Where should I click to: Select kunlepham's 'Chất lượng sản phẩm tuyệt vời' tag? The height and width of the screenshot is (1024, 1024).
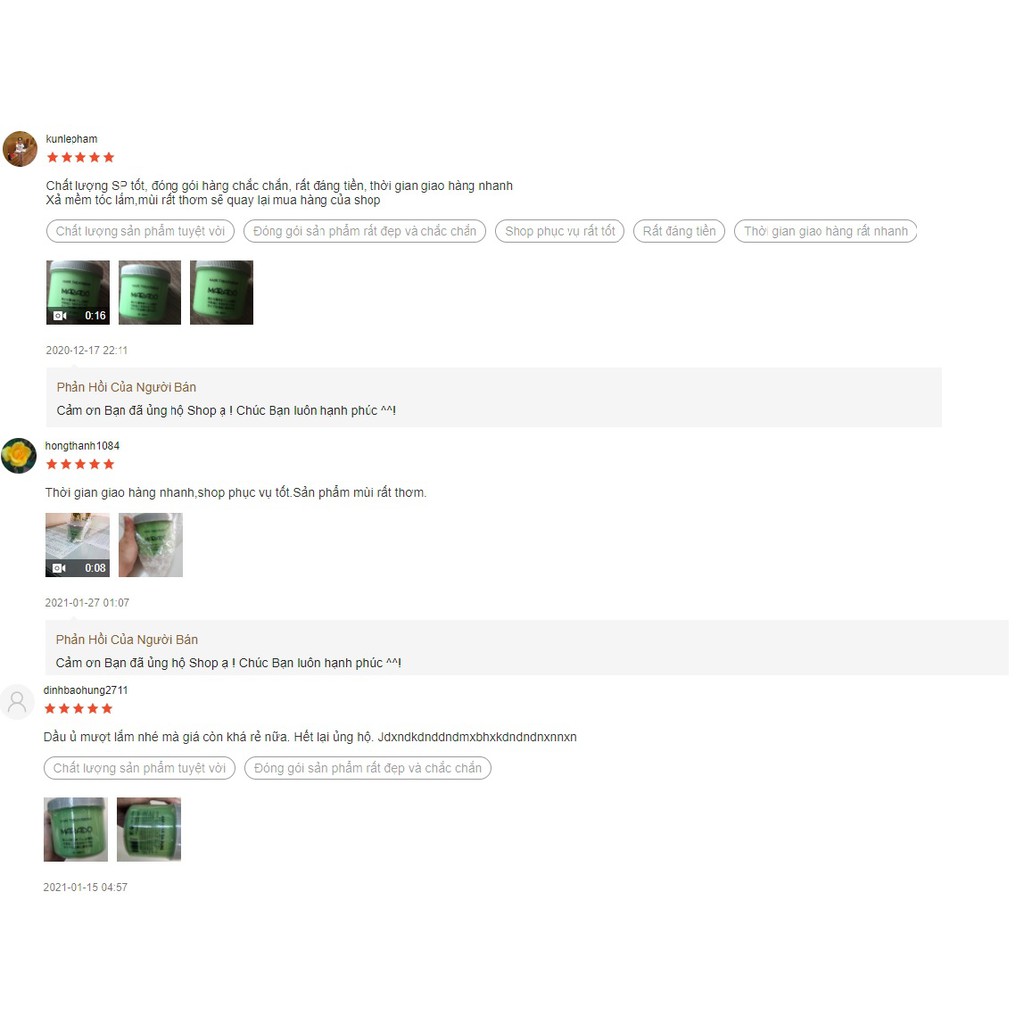point(140,231)
